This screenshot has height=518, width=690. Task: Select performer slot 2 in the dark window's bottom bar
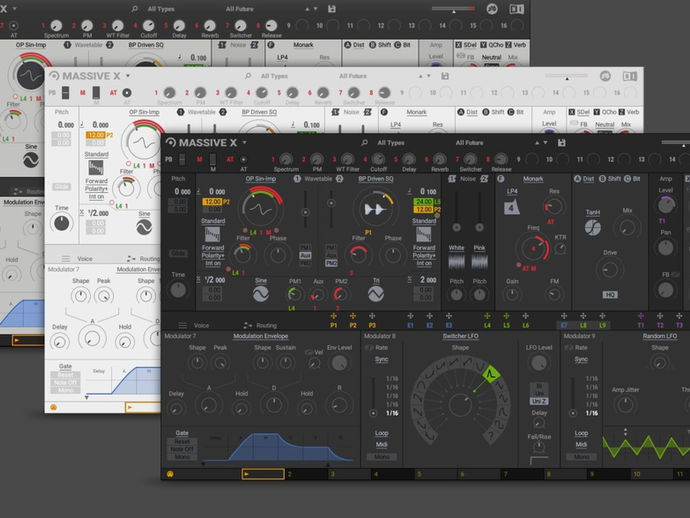point(307,474)
